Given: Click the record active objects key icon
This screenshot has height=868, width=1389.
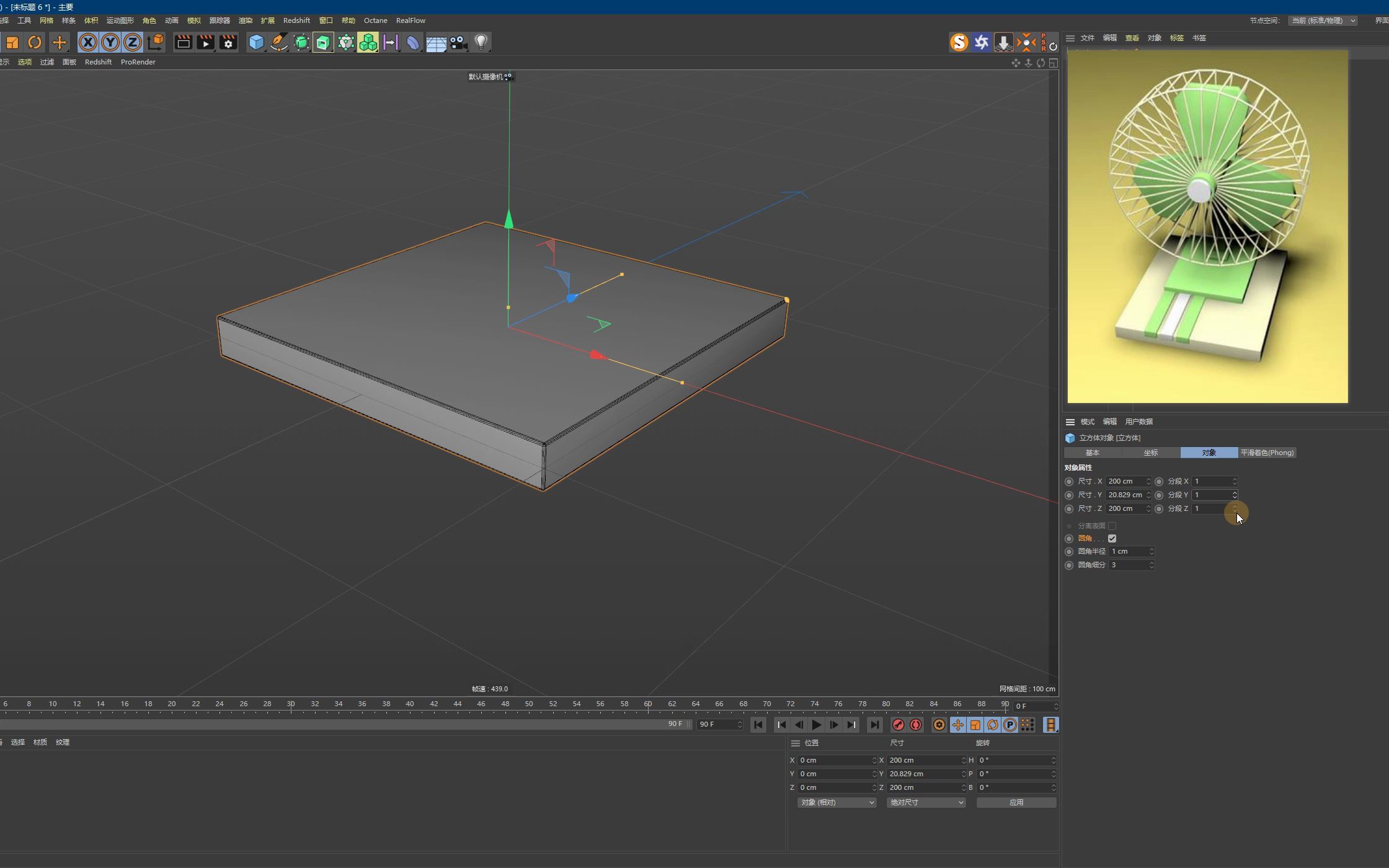Looking at the screenshot, I should click(898, 725).
